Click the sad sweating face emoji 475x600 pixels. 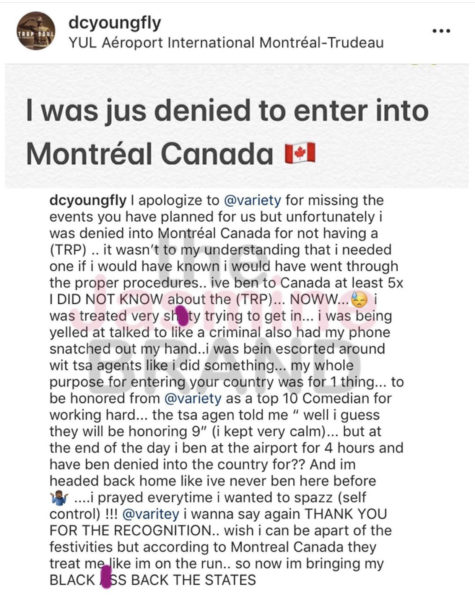[x=359, y=300]
